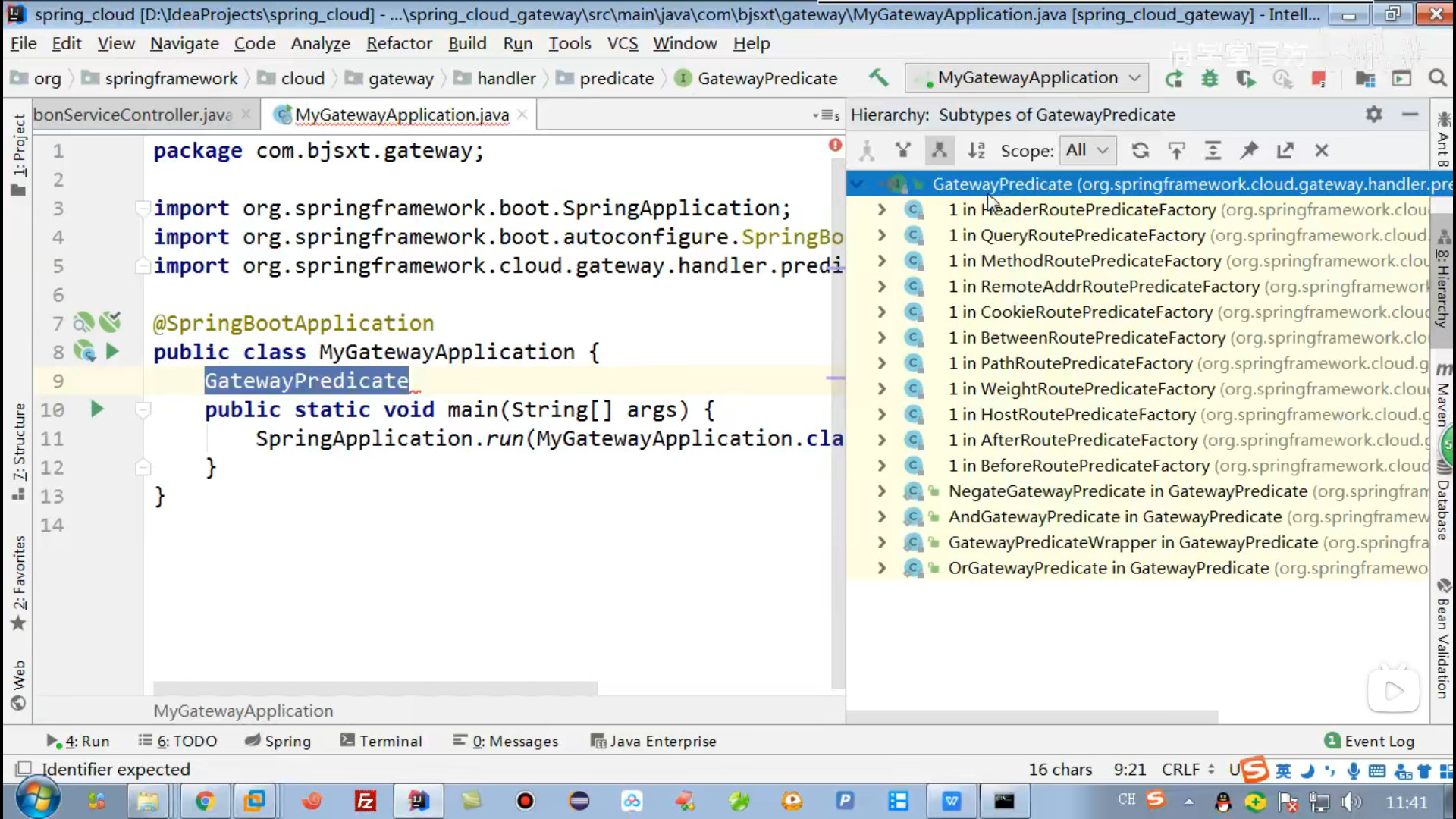This screenshot has height=819, width=1456.
Task: Open the Terminal tool window
Action: pos(381,741)
